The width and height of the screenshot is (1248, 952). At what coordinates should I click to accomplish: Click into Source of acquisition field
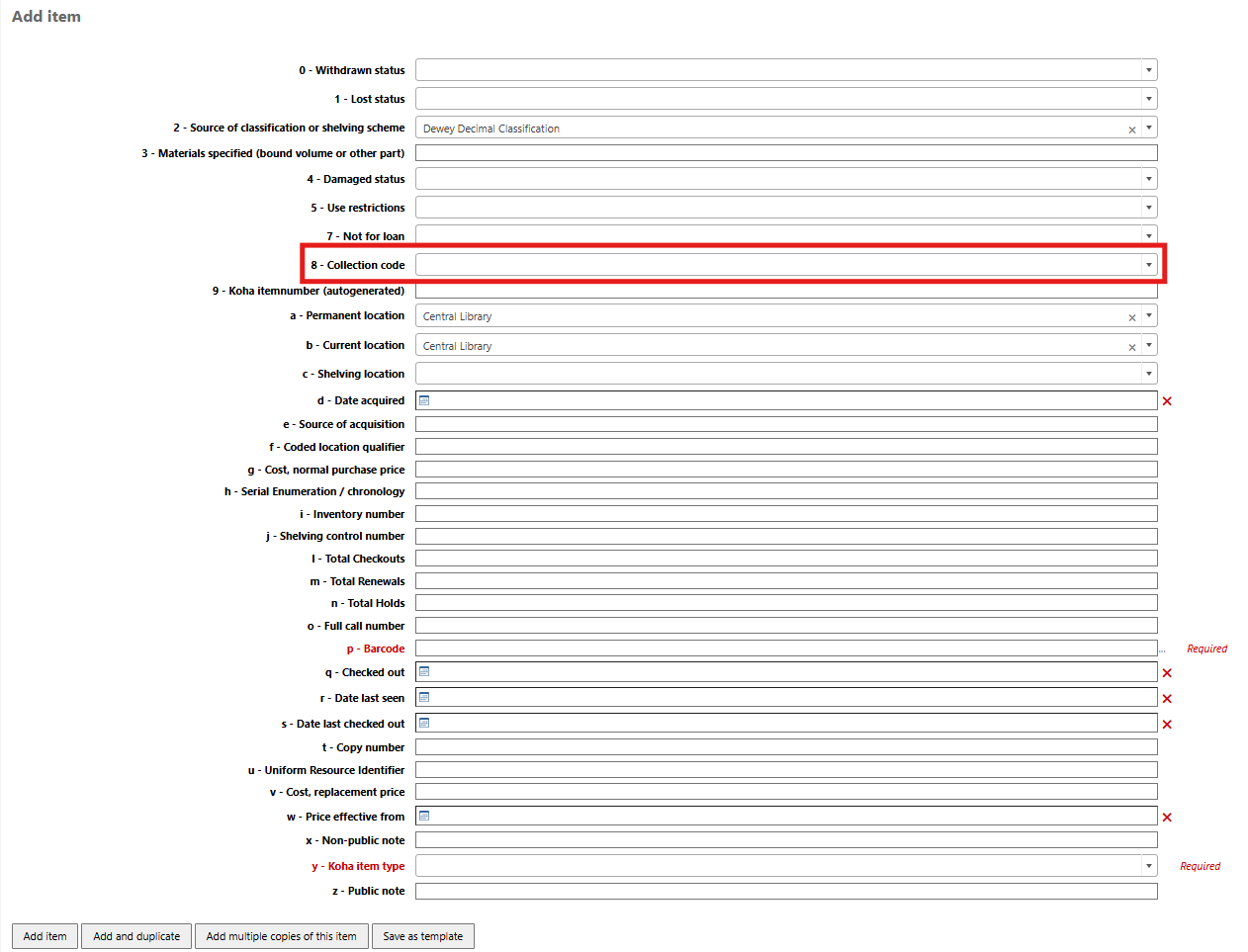click(x=786, y=424)
